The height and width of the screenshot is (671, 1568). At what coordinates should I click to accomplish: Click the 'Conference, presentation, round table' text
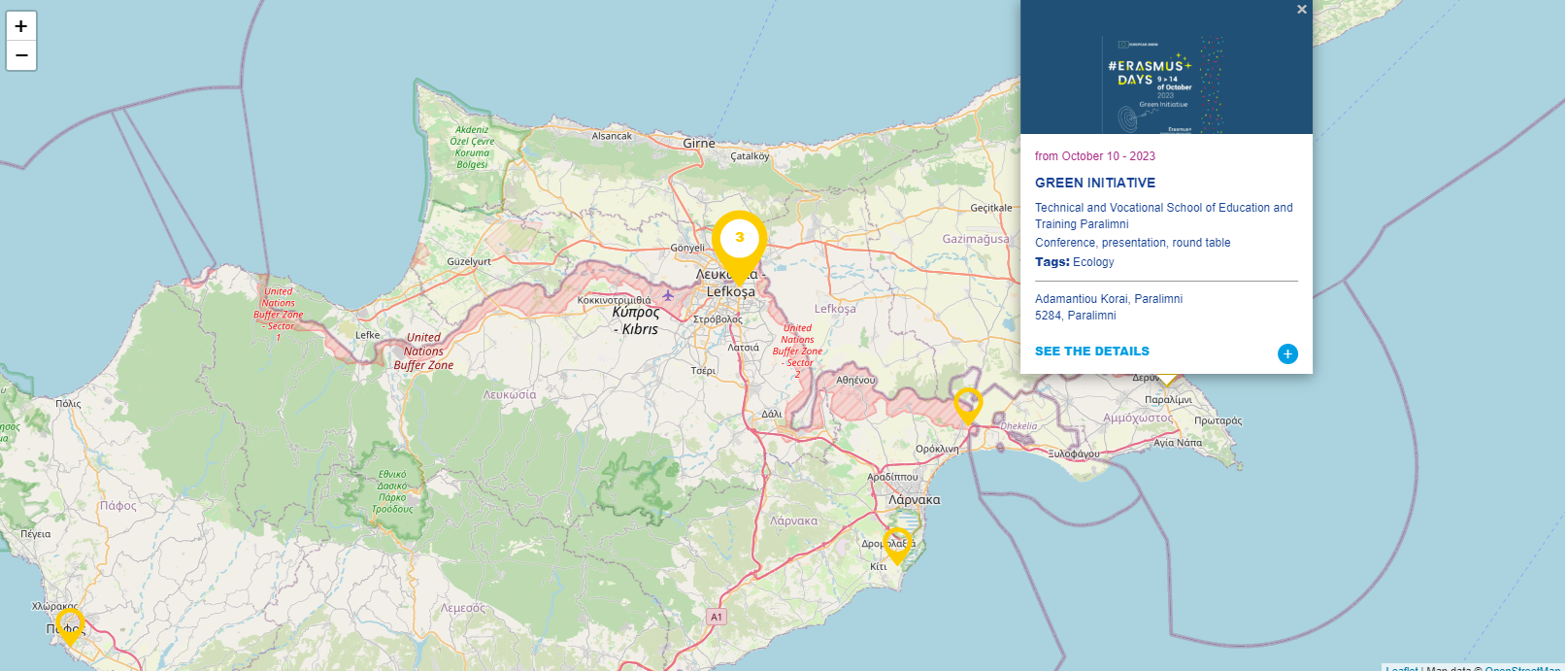coord(1132,243)
